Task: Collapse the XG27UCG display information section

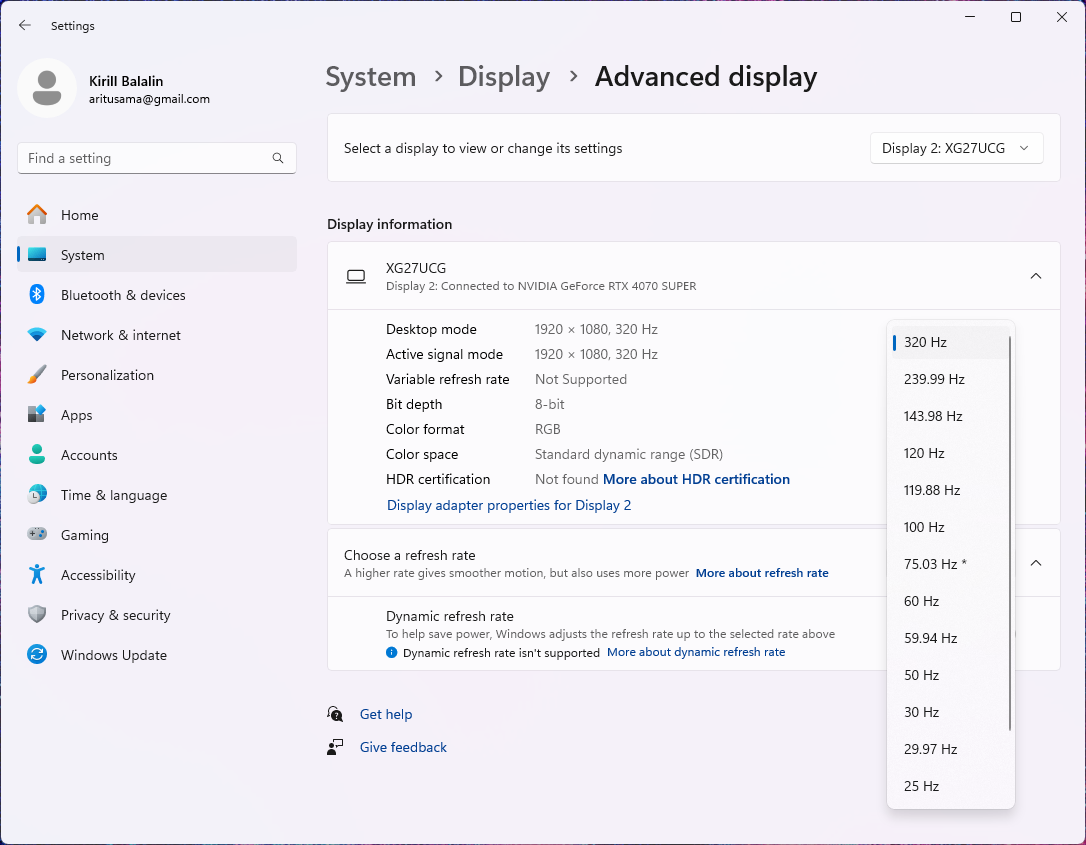Action: 1036,276
